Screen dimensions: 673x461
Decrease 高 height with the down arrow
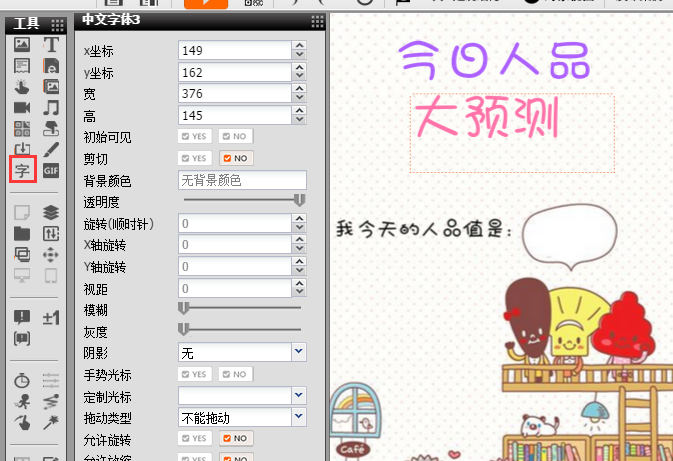click(300, 120)
